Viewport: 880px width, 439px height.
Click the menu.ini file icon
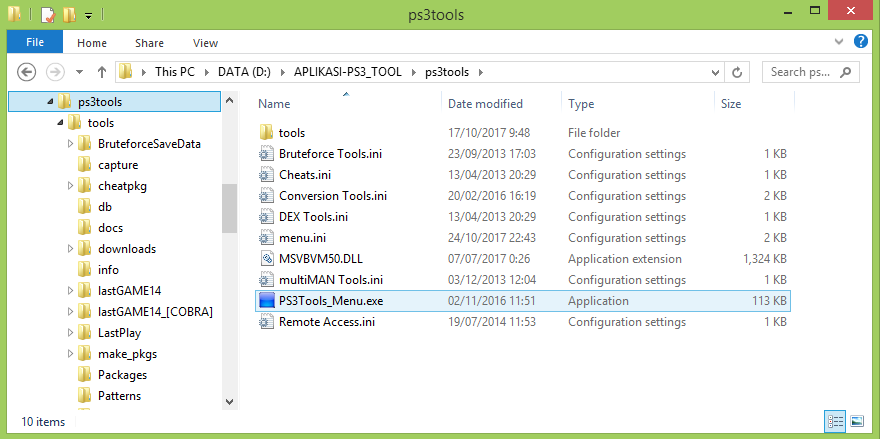[267, 238]
